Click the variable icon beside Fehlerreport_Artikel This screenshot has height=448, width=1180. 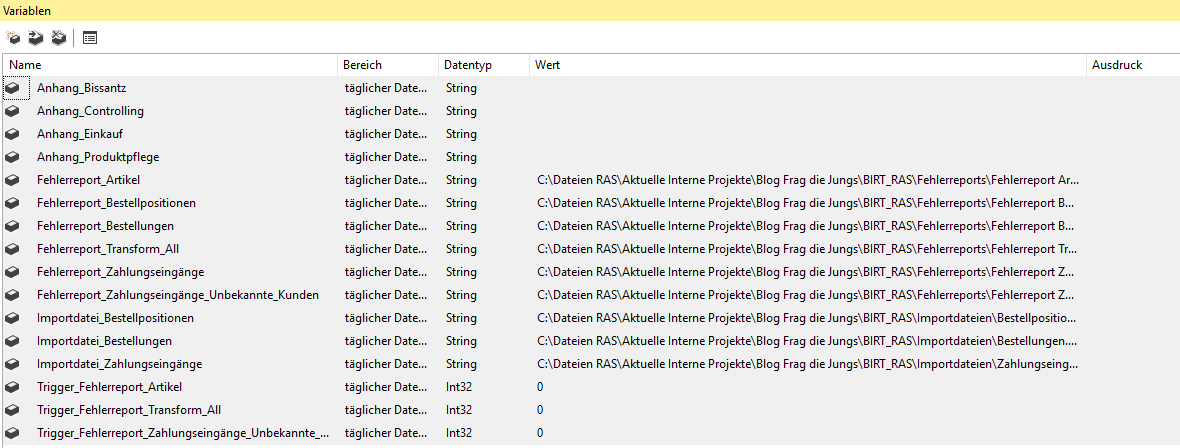[12, 180]
